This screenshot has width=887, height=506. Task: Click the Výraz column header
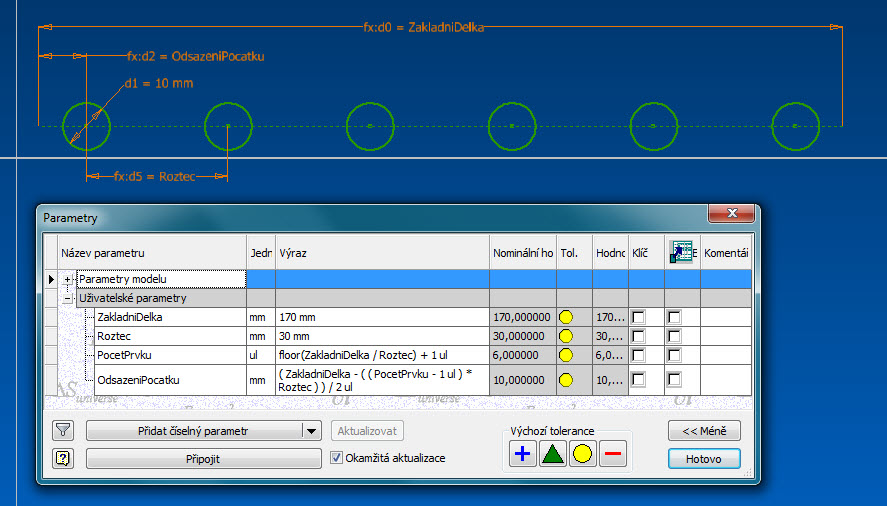[382, 252]
